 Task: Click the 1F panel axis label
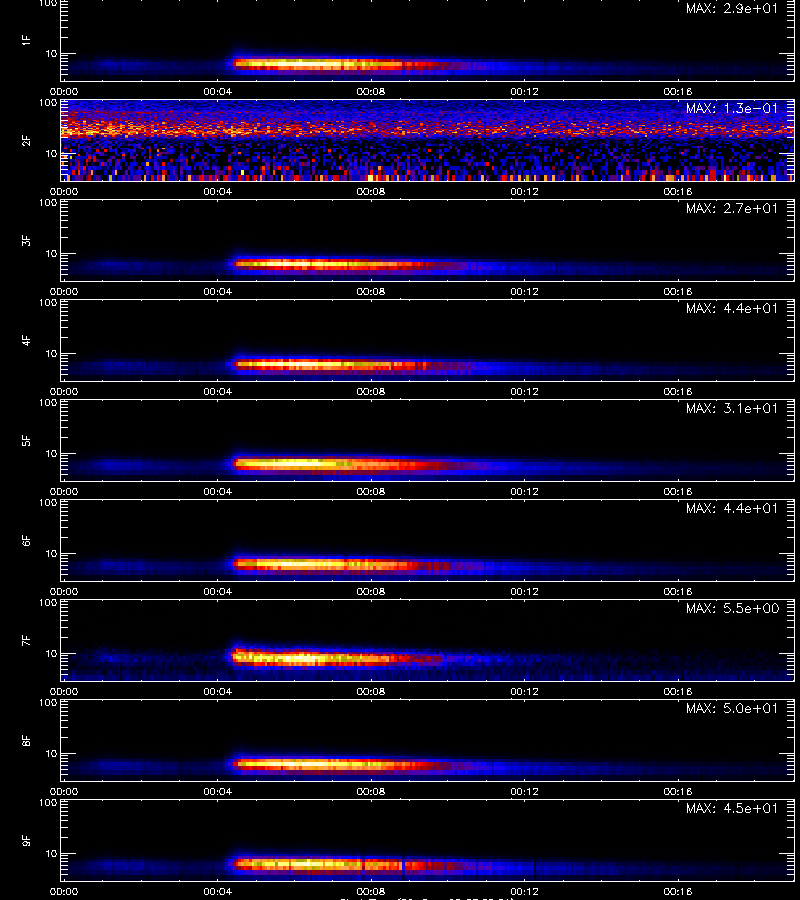pos(26,40)
